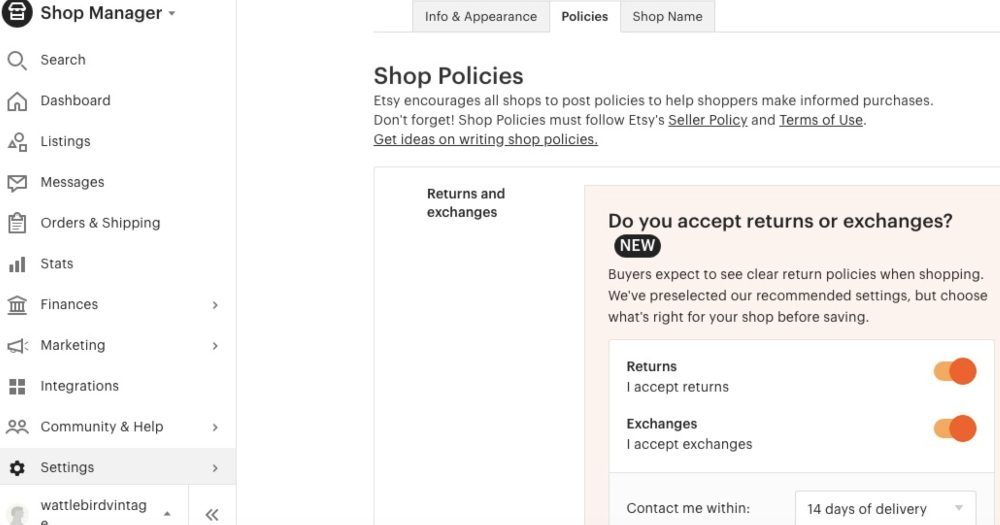This screenshot has height=525, width=1000.
Task: Open the 'Contact me within' dropdown
Action: pyautogui.click(x=885, y=508)
